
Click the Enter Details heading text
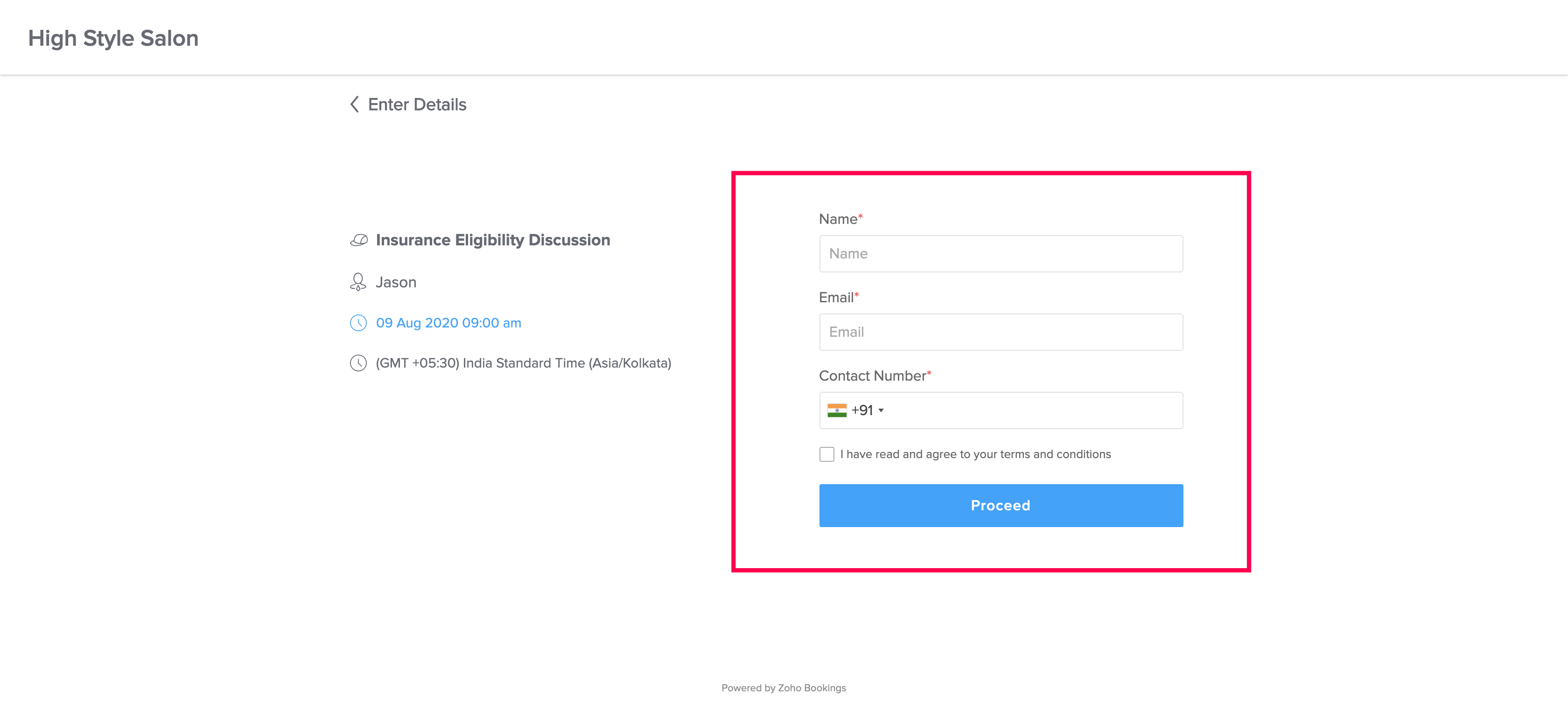(417, 104)
